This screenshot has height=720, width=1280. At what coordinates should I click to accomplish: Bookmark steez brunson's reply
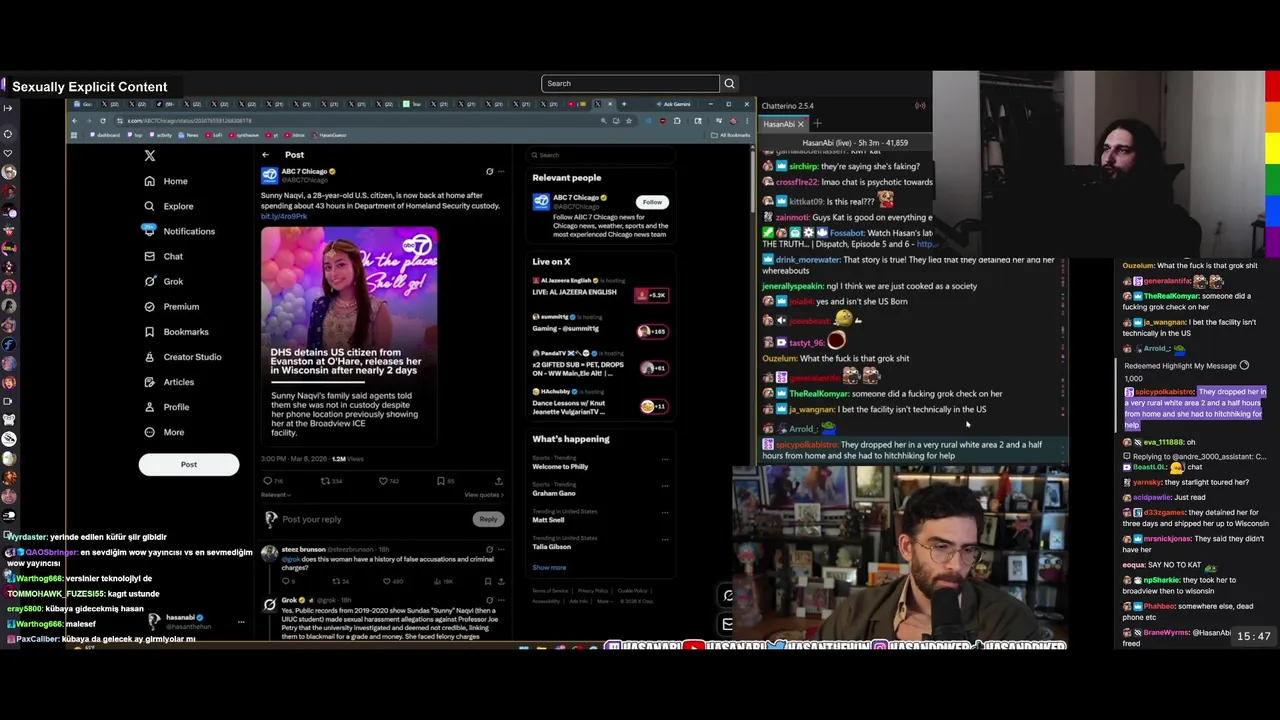(x=489, y=581)
